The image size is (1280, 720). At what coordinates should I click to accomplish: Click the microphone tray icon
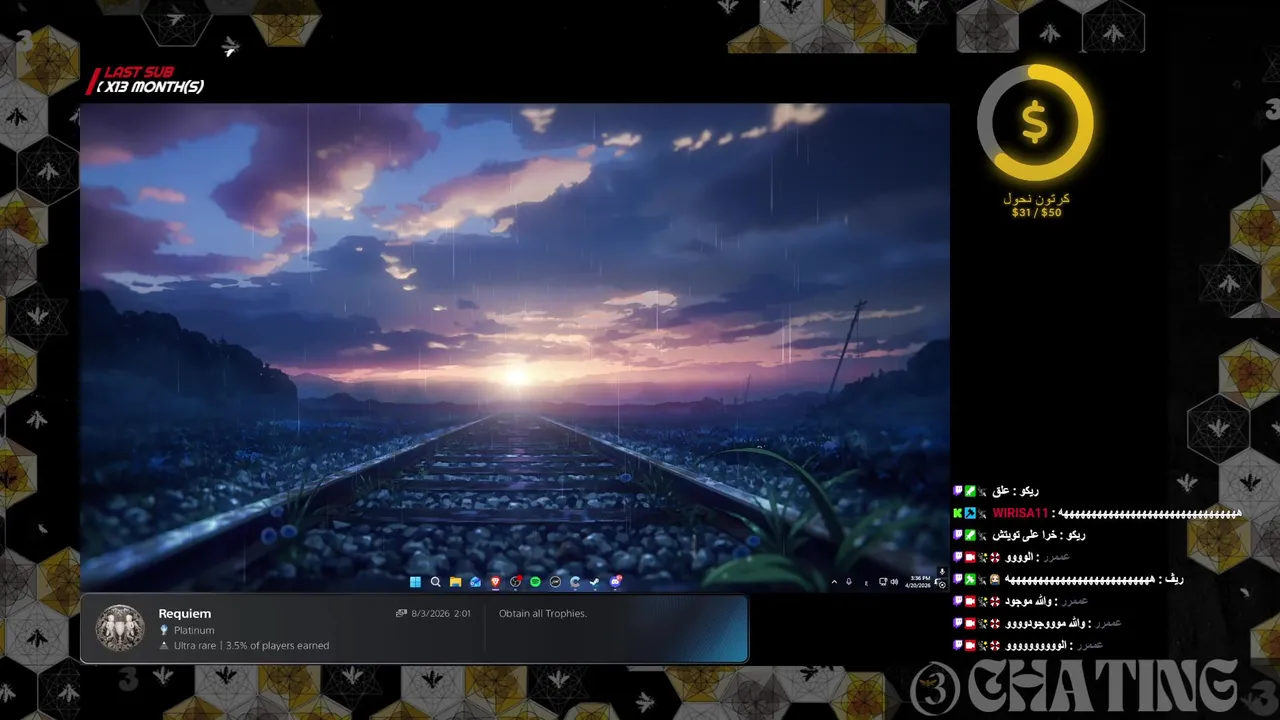(849, 582)
